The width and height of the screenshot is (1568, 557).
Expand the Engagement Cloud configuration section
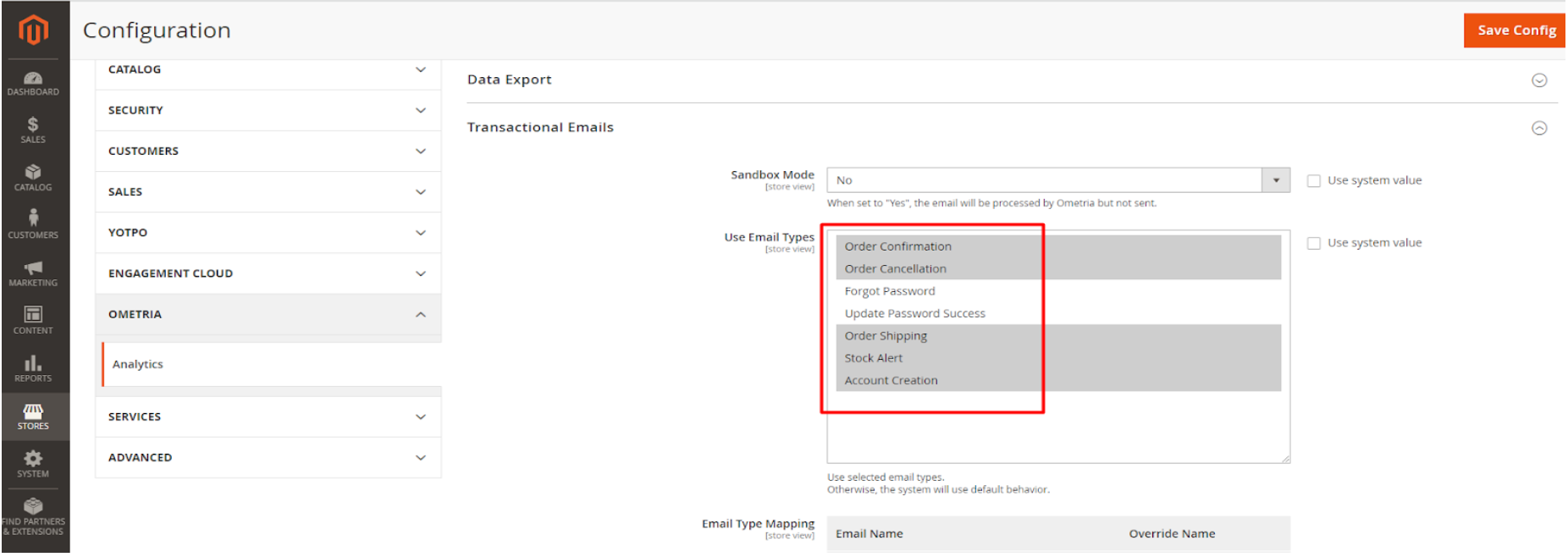point(268,273)
